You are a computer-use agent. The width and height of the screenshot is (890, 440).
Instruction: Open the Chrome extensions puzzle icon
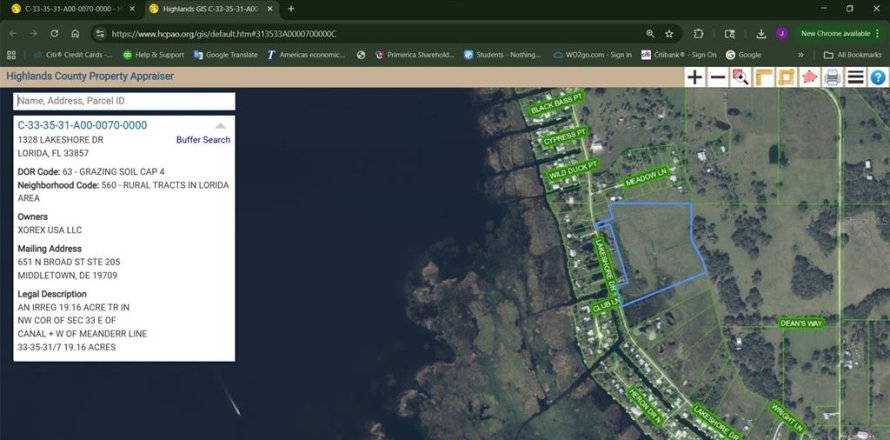699,33
